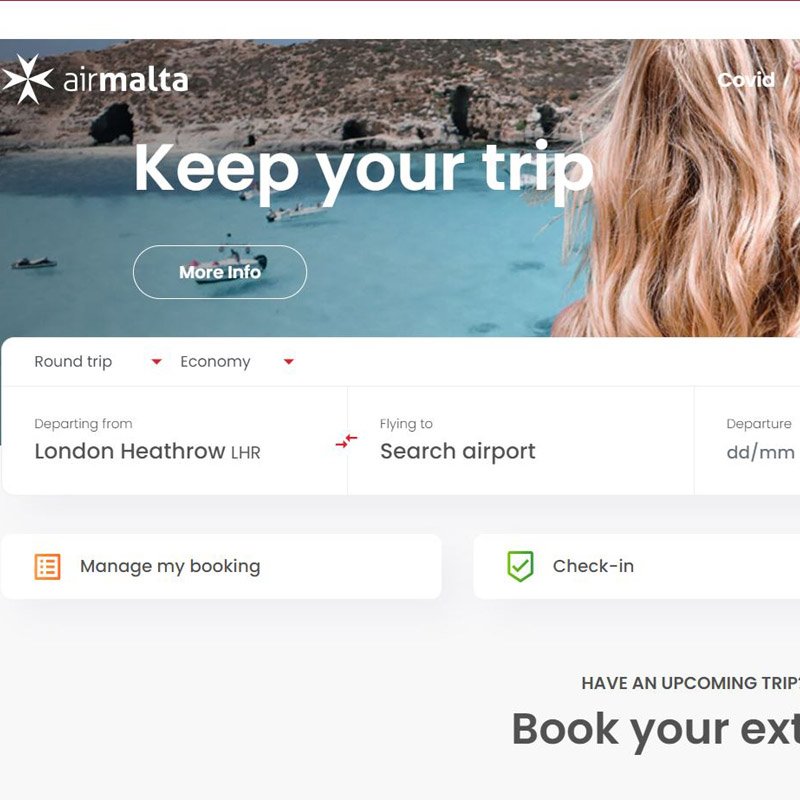
Task: Open the Economy class dropdown arrow
Action: 289,362
